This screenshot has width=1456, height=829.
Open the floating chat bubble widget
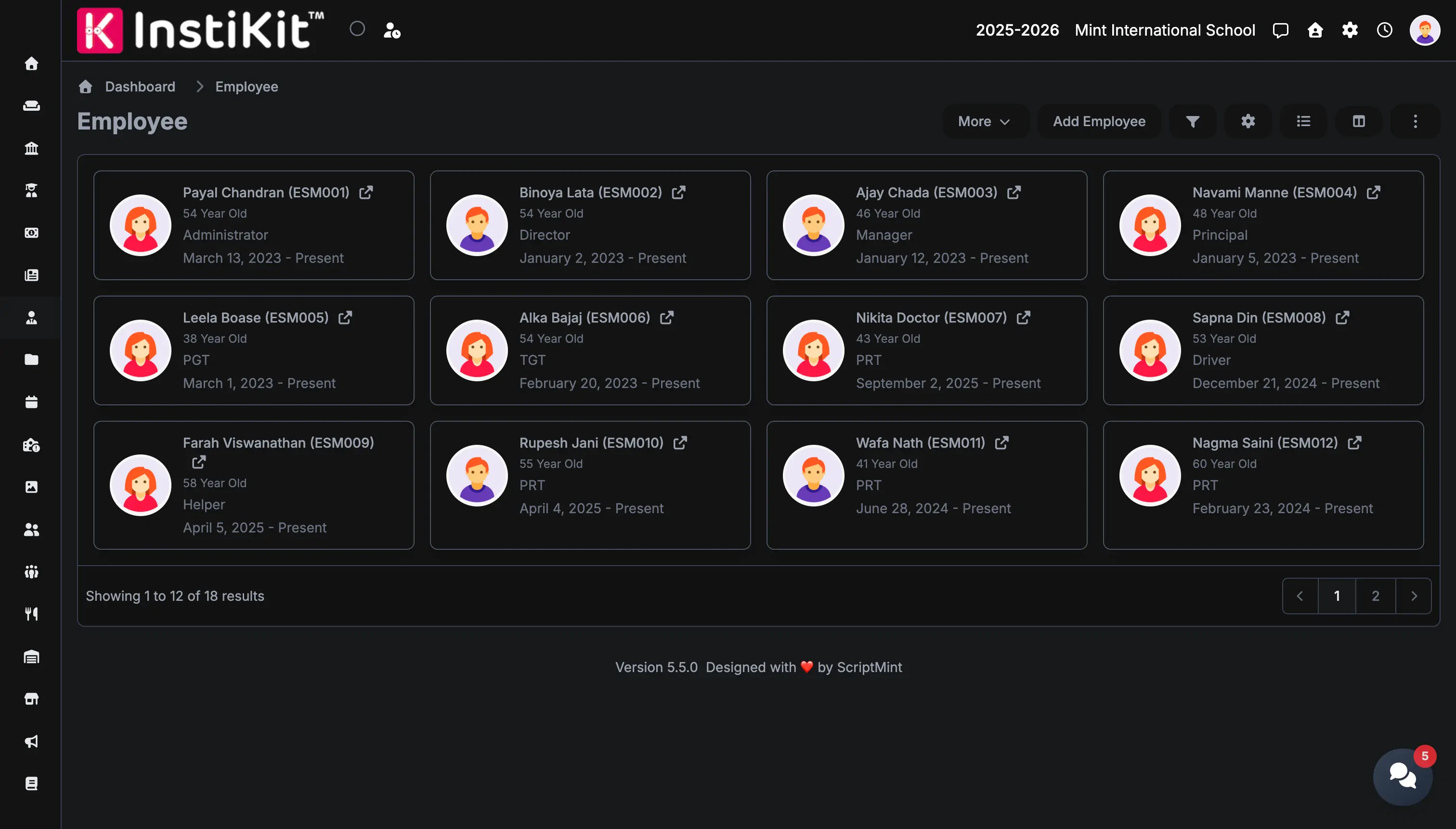pos(1403,776)
